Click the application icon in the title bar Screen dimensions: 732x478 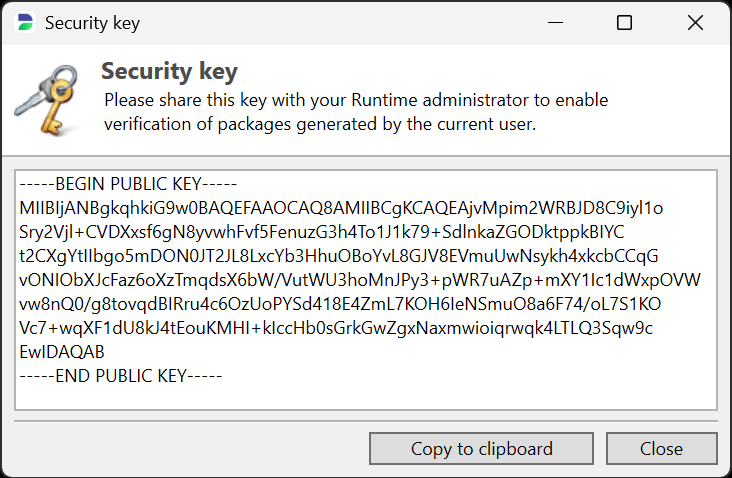tap(24, 22)
